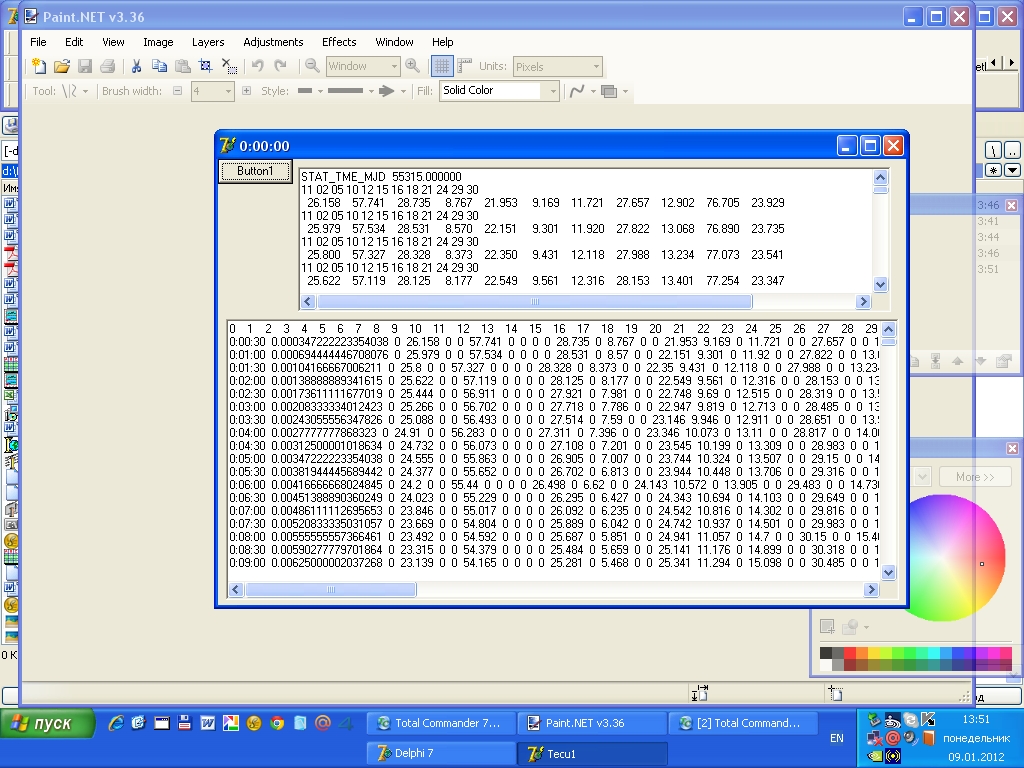Toggle antialiasing in the tool options

[x=577, y=91]
